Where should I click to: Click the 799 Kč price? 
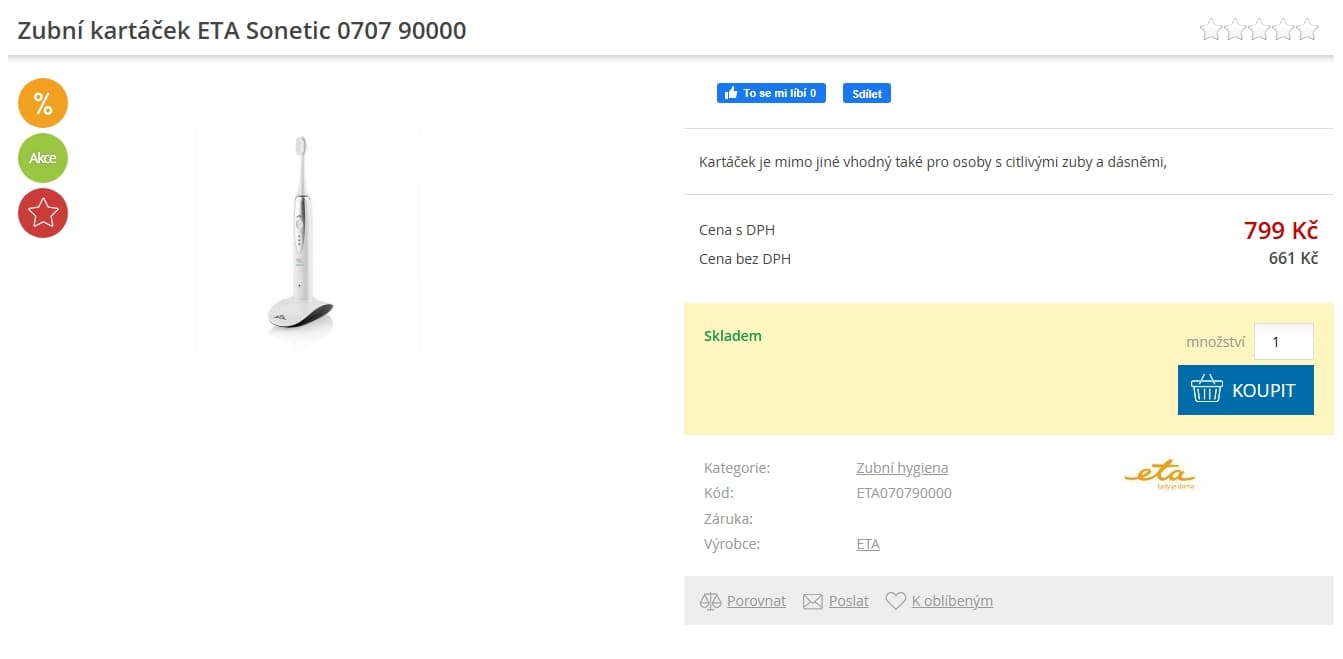point(1281,230)
